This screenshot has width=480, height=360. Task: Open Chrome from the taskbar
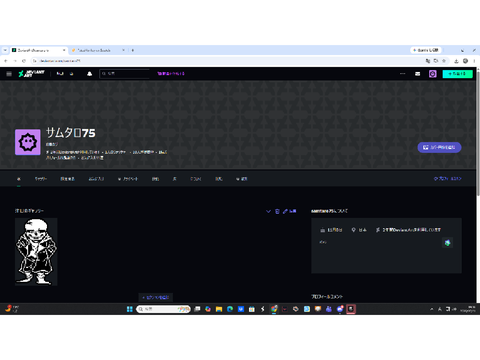274,309
